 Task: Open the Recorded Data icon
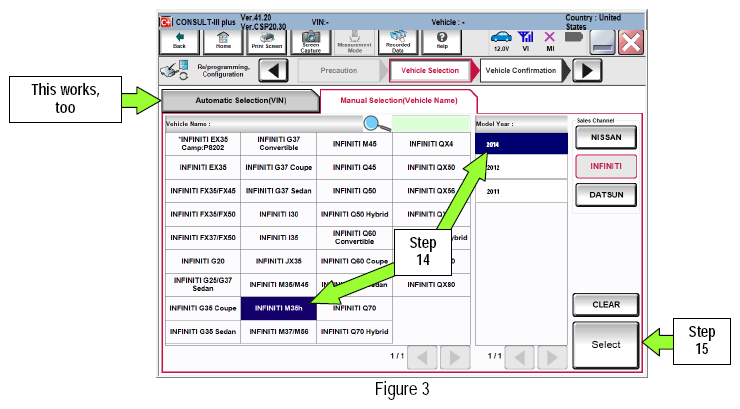(398, 42)
